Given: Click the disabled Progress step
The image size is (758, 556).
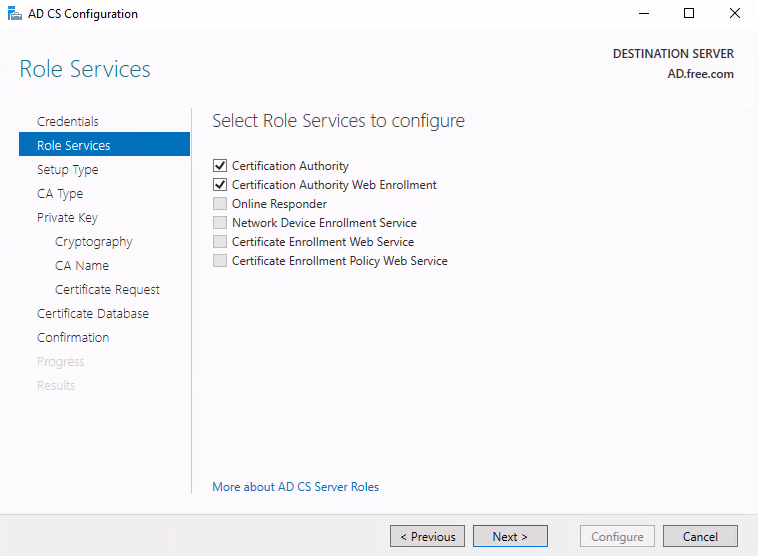Looking at the screenshot, I should coord(61,362).
